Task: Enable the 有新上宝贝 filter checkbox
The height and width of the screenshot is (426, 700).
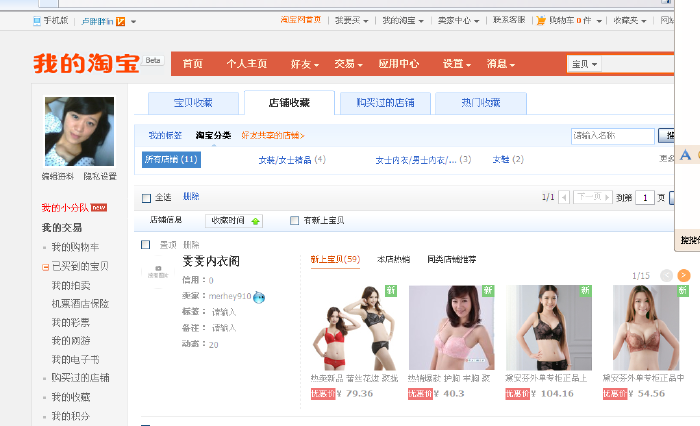Action: pos(294,221)
